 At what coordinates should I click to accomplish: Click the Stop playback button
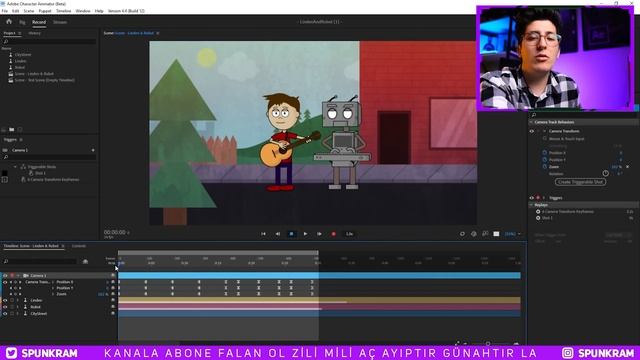pos(291,234)
